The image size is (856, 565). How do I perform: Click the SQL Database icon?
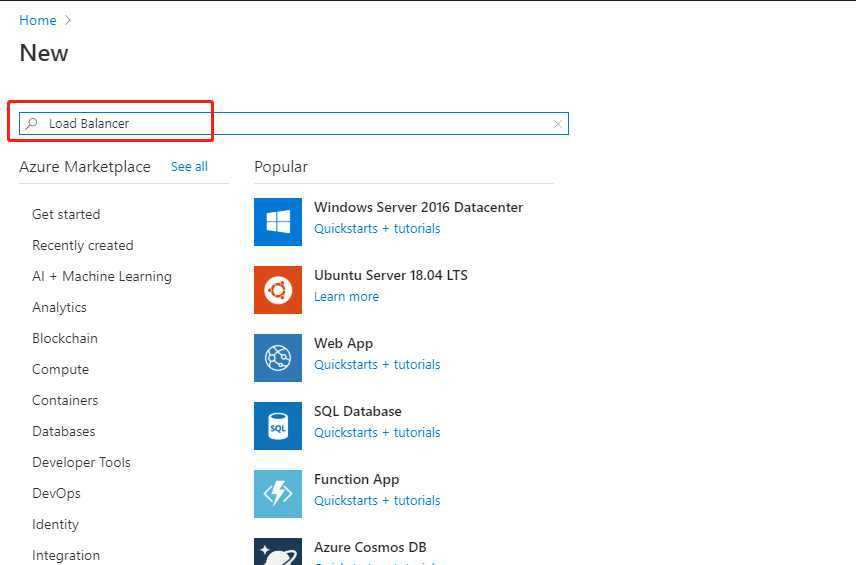[x=278, y=426]
